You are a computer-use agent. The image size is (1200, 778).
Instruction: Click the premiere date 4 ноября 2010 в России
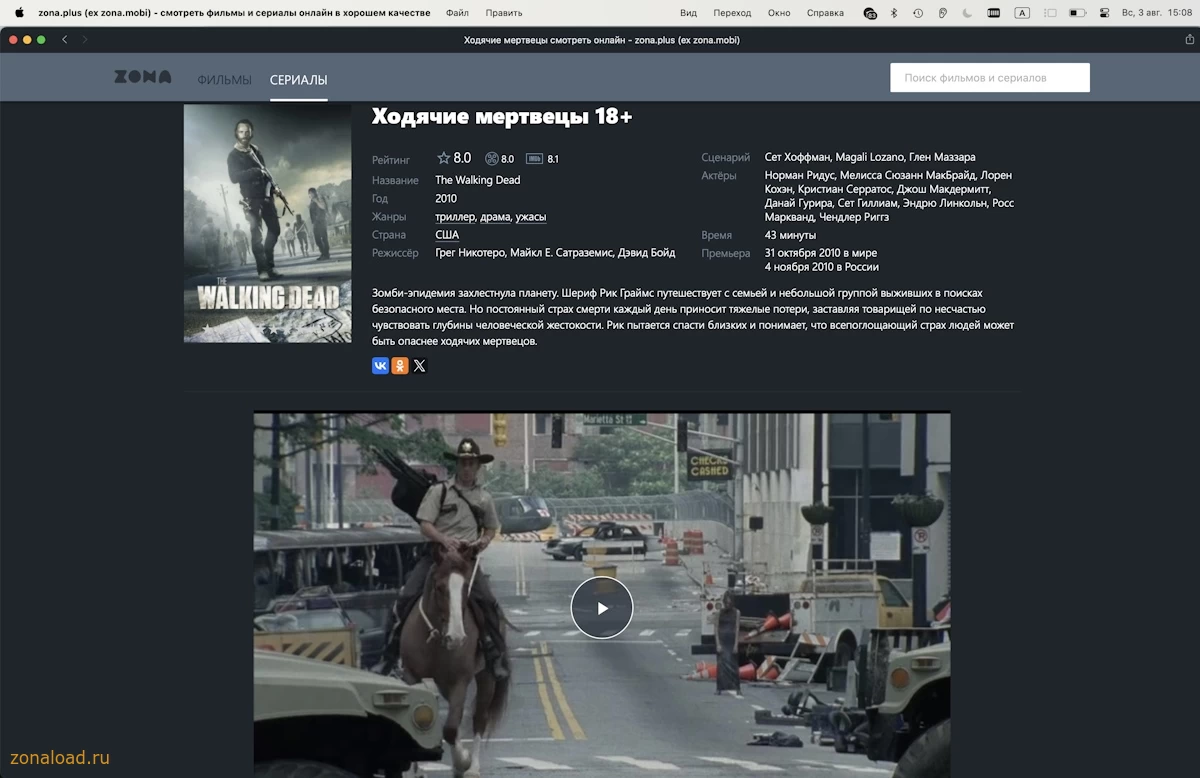coord(822,267)
